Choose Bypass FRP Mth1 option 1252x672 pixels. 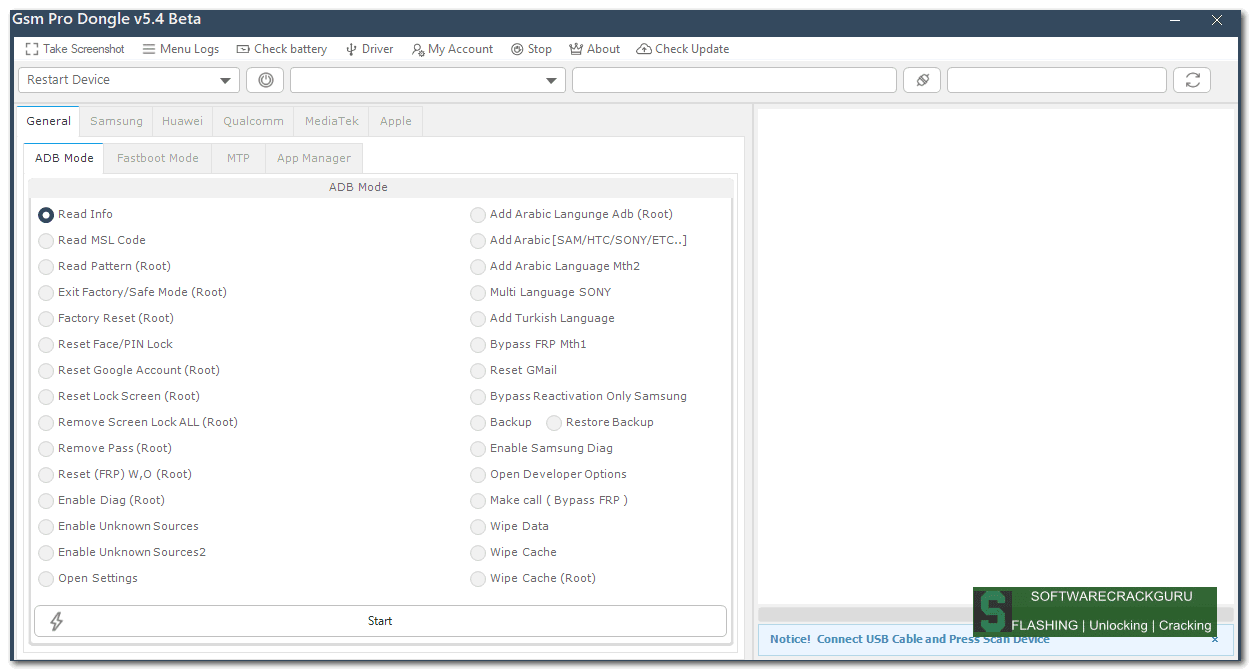(529, 344)
